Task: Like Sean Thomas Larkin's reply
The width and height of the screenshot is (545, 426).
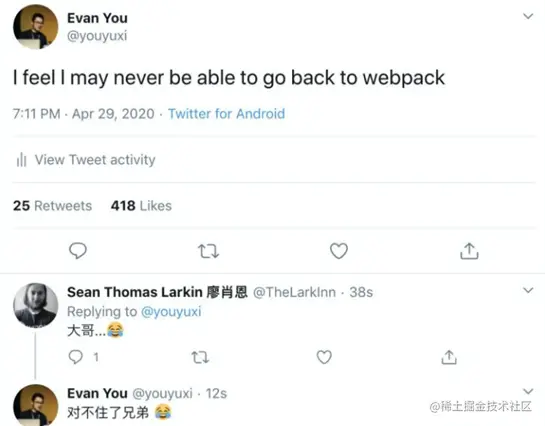Action: click(x=324, y=357)
